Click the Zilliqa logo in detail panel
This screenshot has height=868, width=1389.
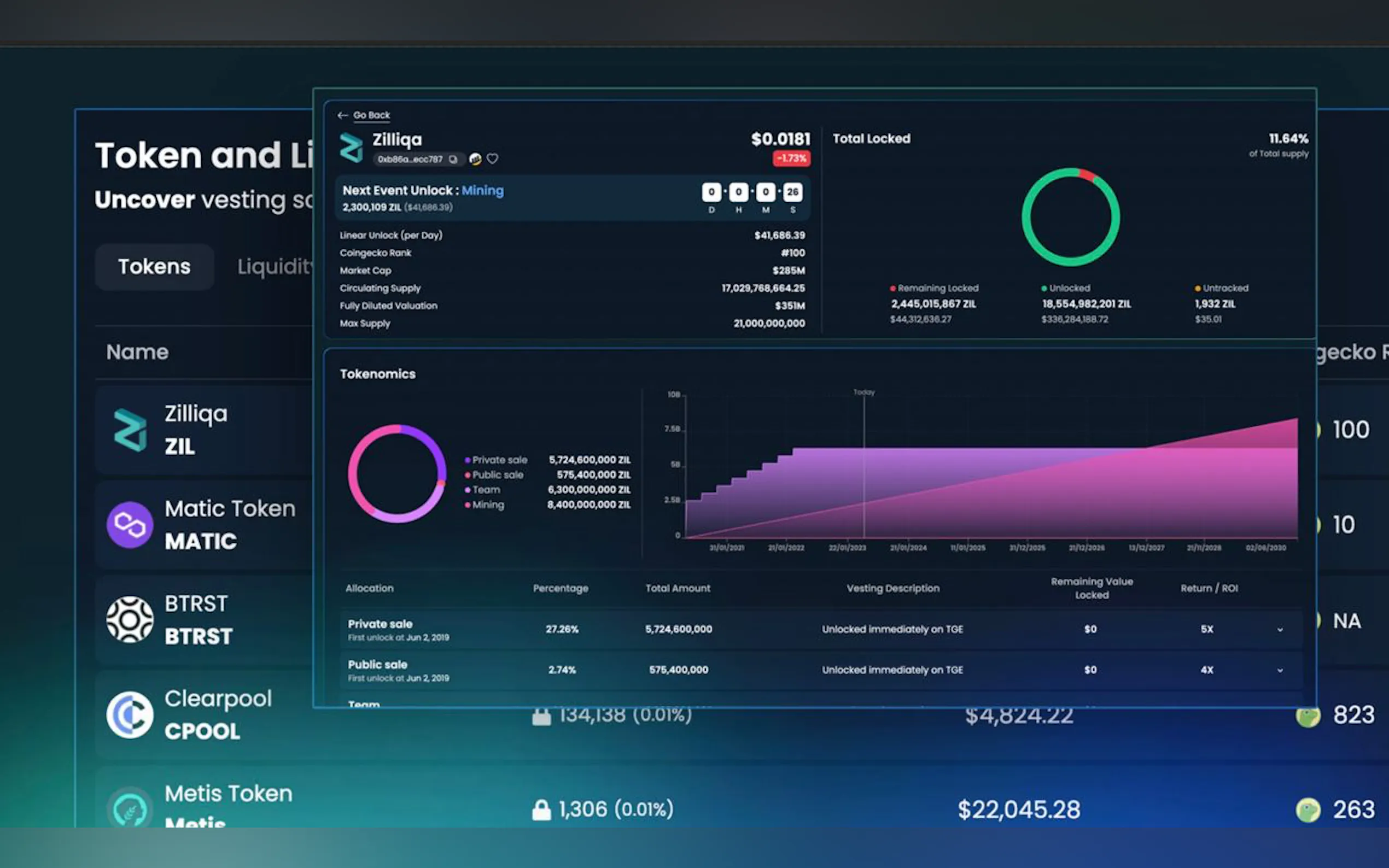click(x=352, y=148)
